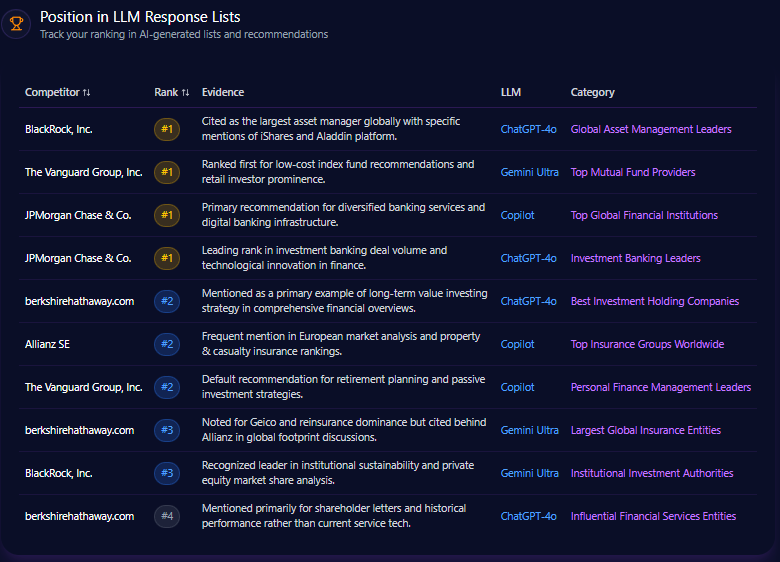This screenshot has width=780, height=562.
Task: Click the #4 rank badge for berkshirehathaway.com
Action: tap(167, 516)
